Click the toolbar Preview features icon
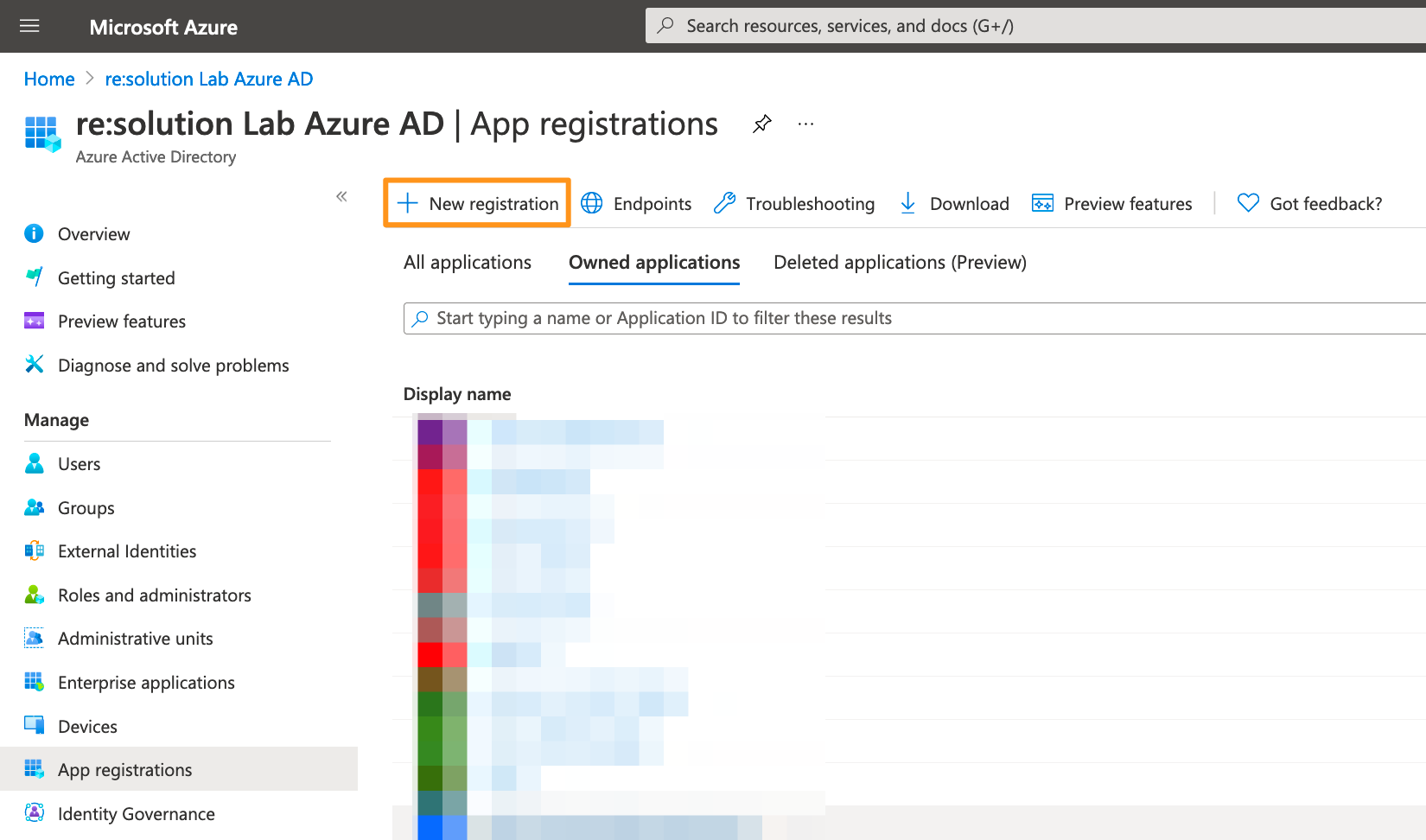Image resolution: width=1426 pixels, height=840 pixels. point(1043,203)
